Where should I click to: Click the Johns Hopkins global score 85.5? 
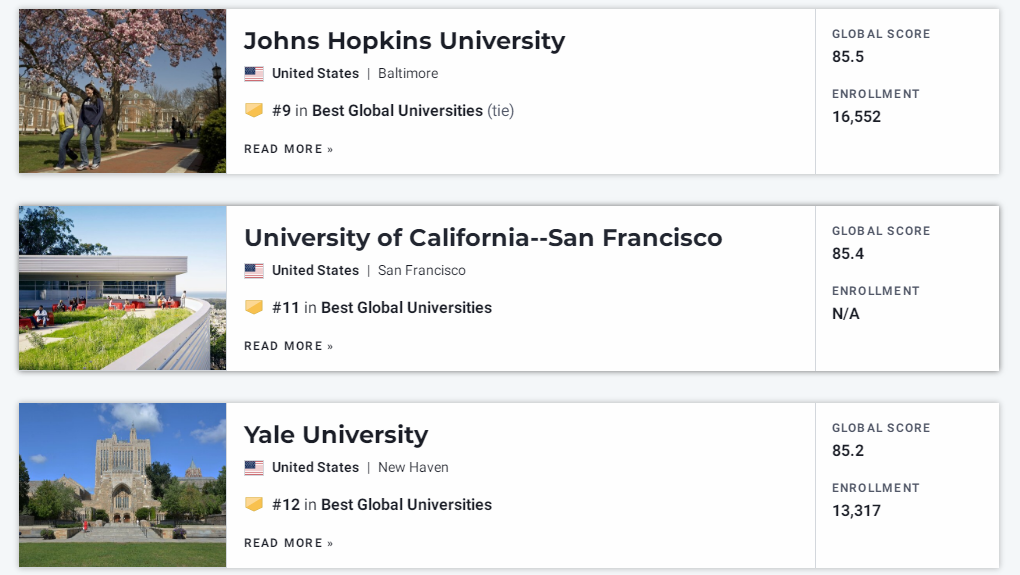tap(848, 57)
